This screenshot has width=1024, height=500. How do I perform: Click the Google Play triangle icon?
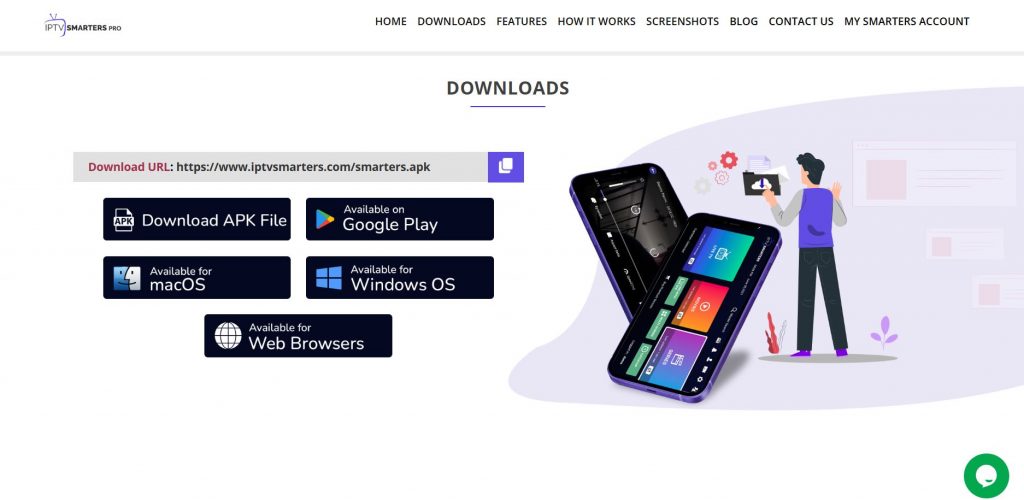click(x=325, y=219)
